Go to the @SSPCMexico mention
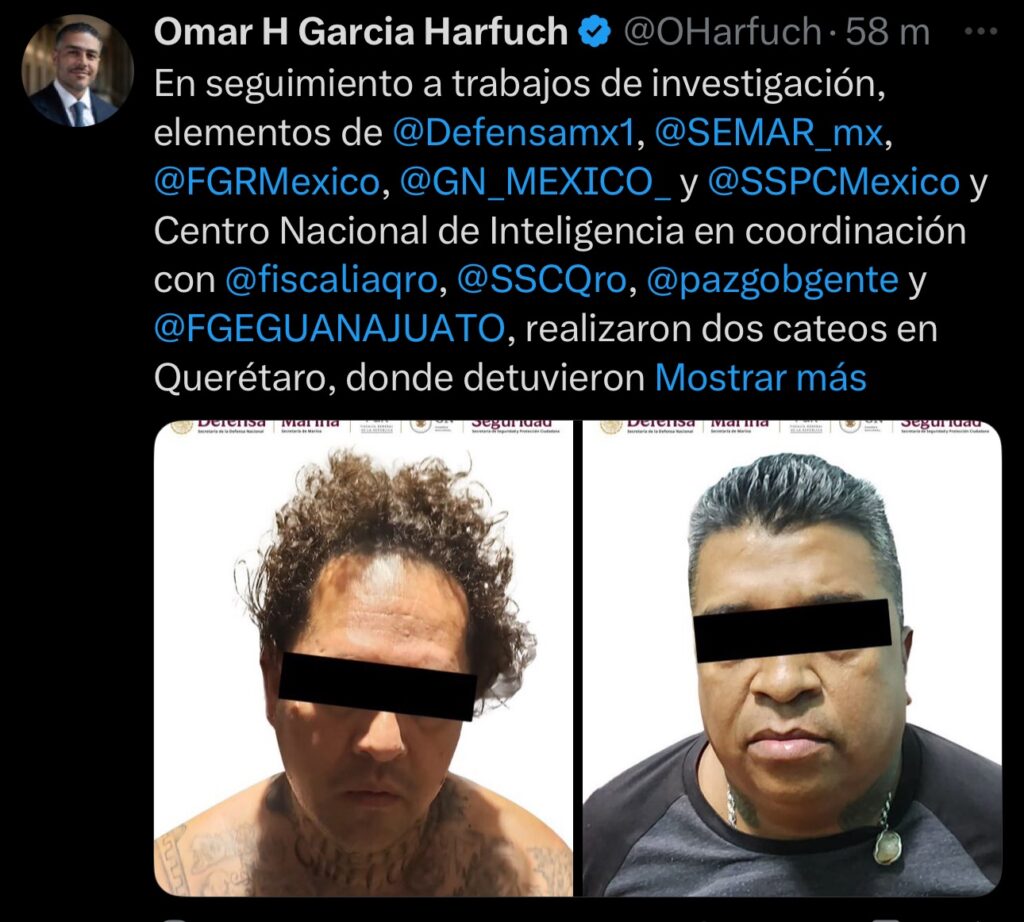Viewport: 1024px width, 922px height. tap(834, 182)
